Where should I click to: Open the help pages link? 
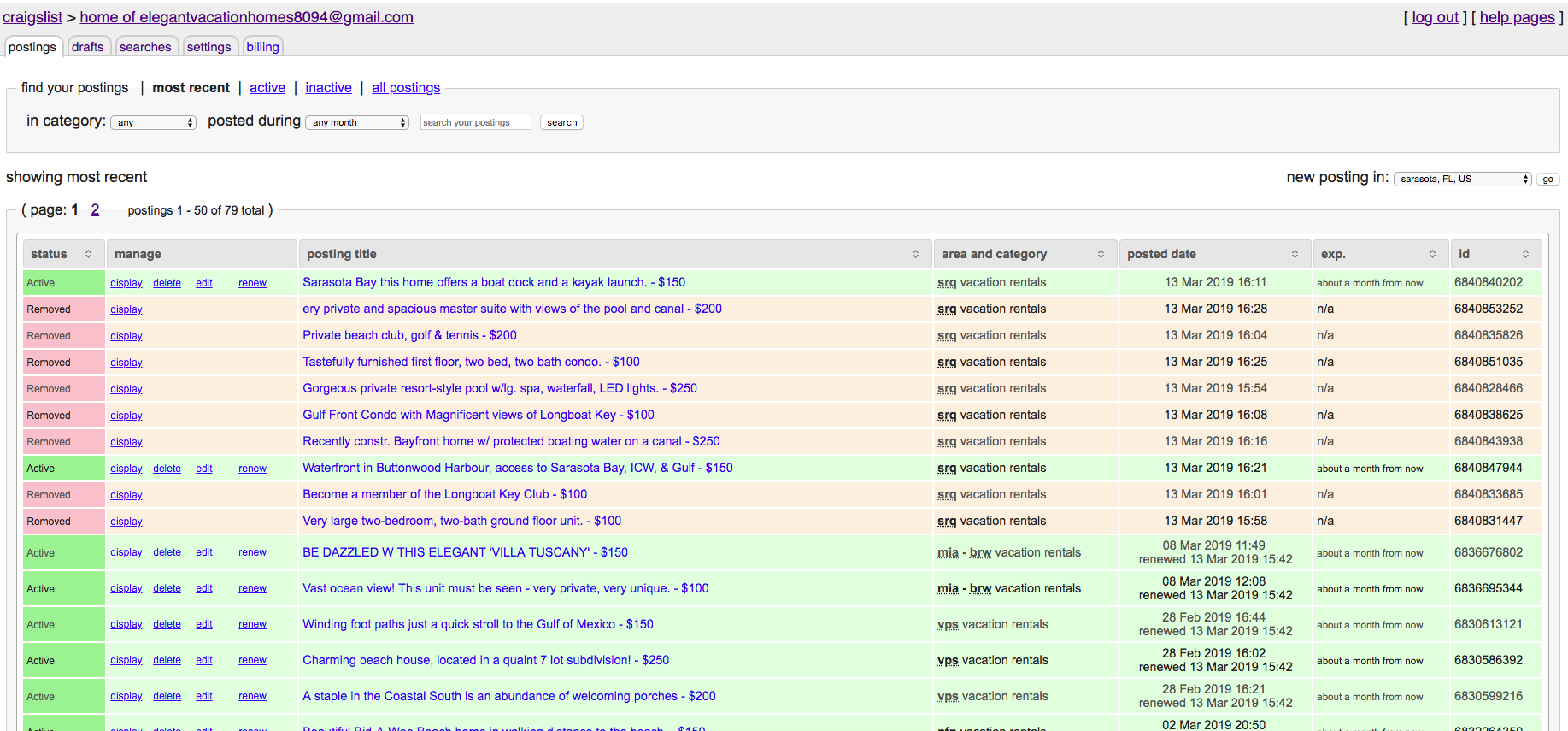pos(1518,17)
